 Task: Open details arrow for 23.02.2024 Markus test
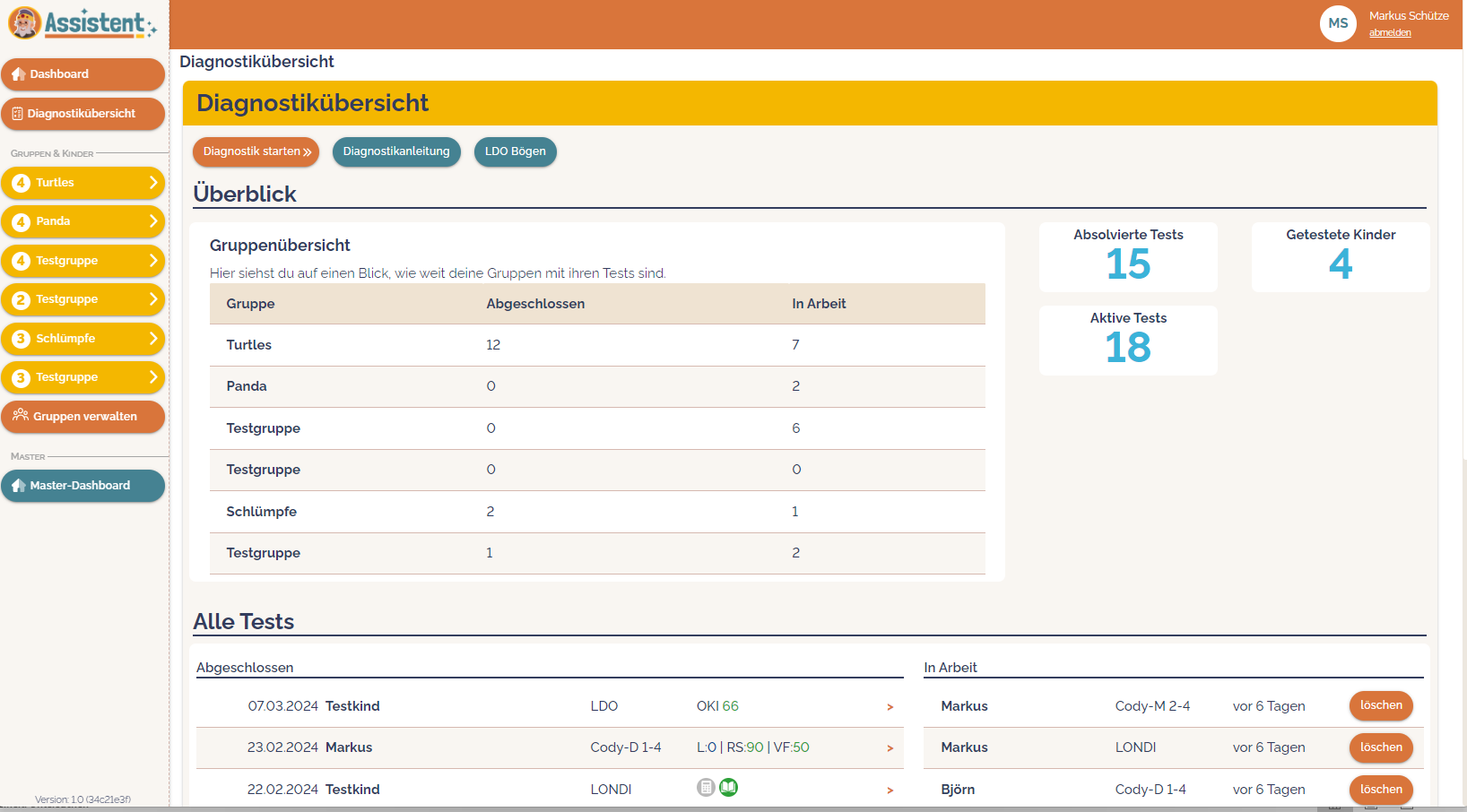click(890, 748)
